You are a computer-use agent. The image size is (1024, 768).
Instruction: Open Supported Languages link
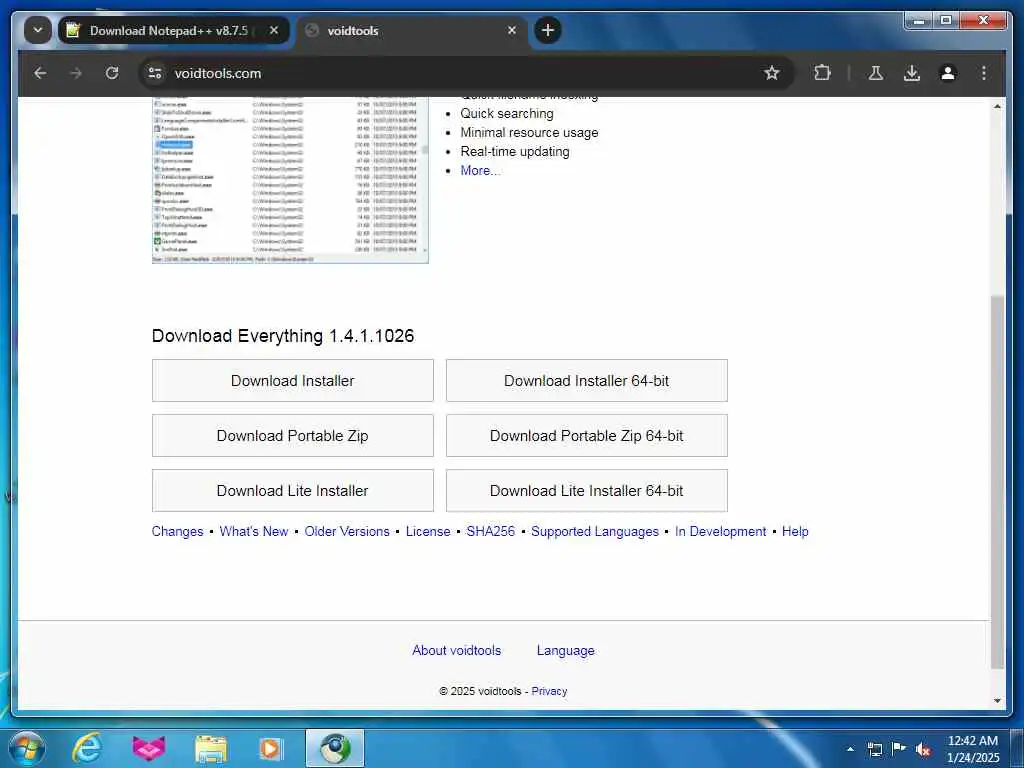click(x=595, y=532)
